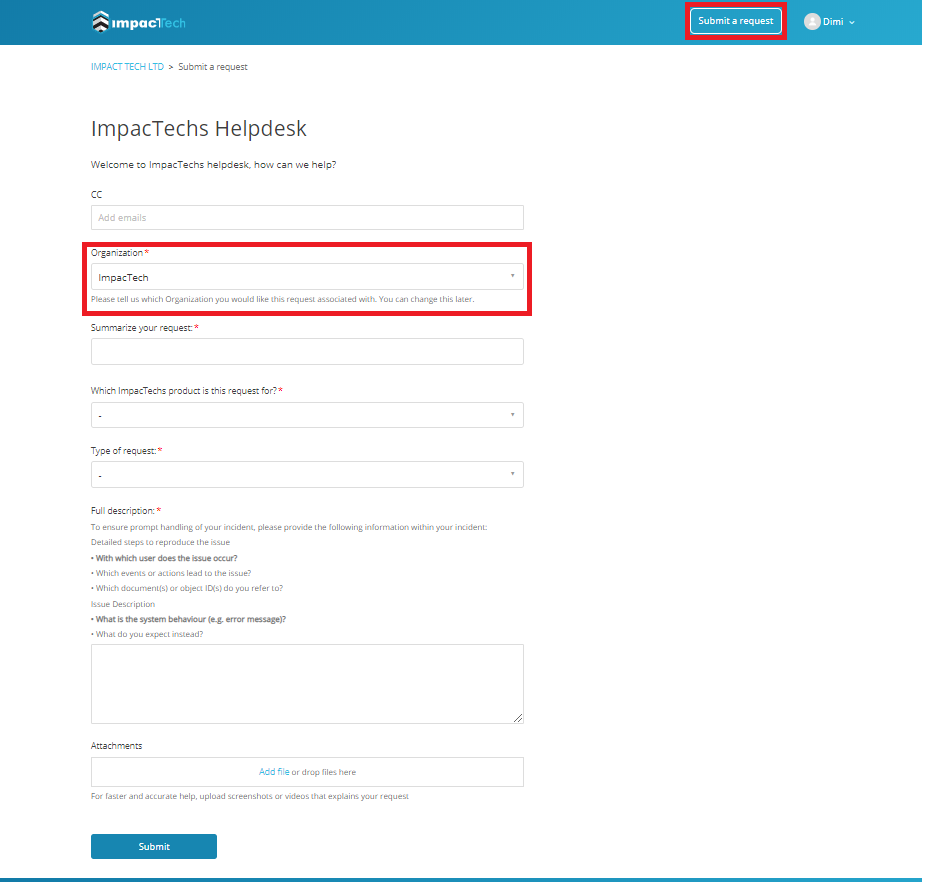This screenshot has height=886, width=930.
Task: Click the Submit a request breadcrumb text
Action: pyautogui.click(x=213, y=67)
